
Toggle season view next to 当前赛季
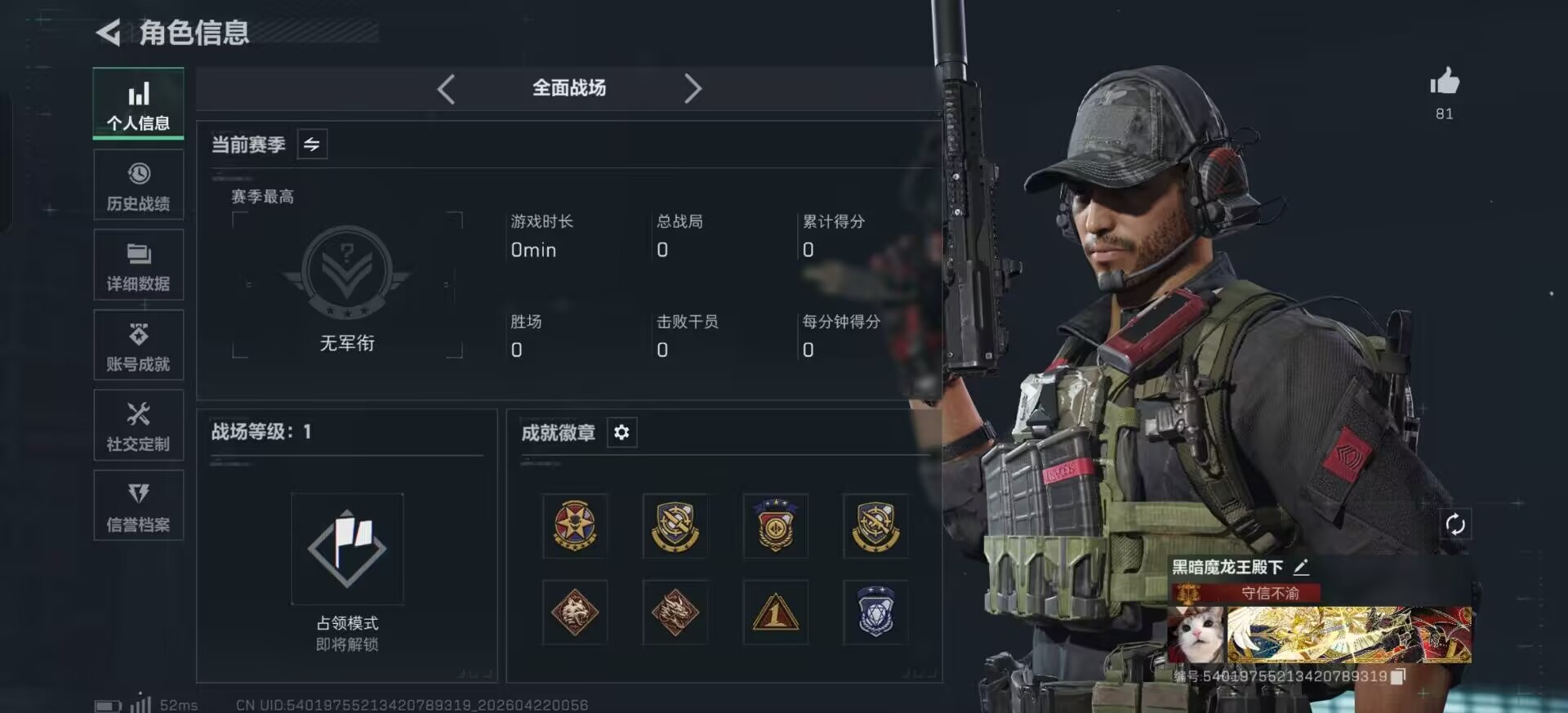[x=312, y=145]
